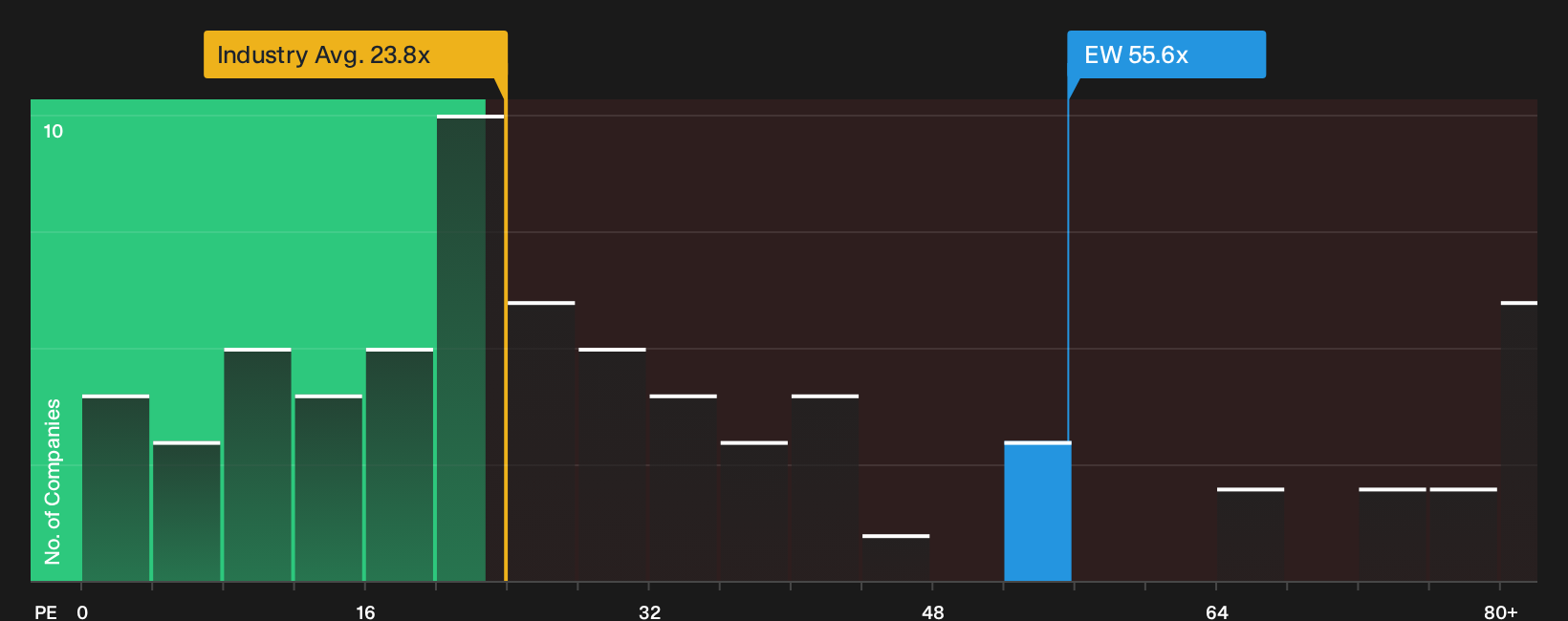Image resolution: width=1568 pixels, height=621 pixels.
Task: Select the bar immediately left of the 80+ bar
Action: click(x=1463, y=535)
